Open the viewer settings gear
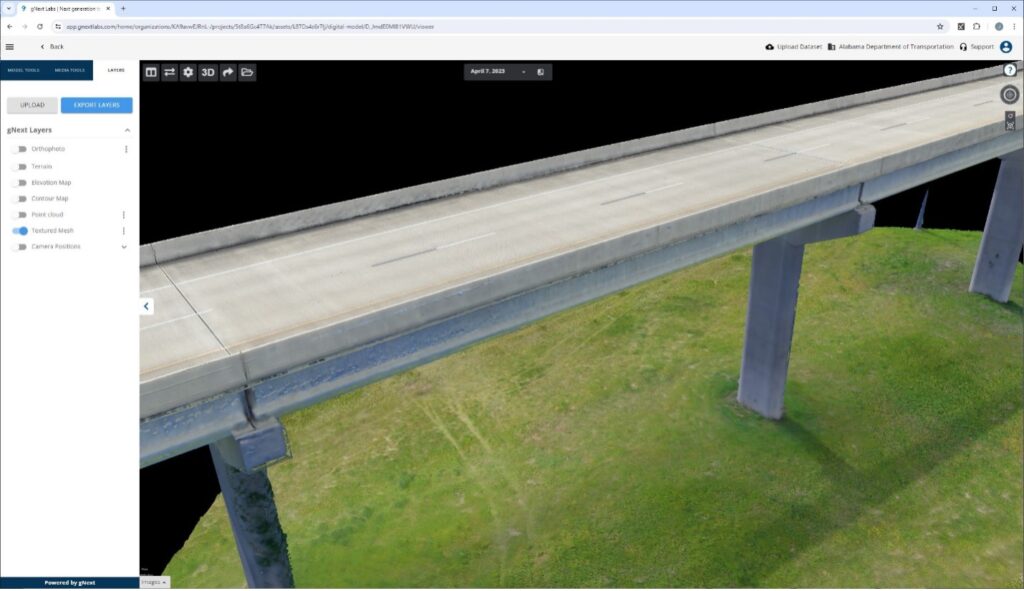This screenshot has width=1024, height=591. click(189, 71)
